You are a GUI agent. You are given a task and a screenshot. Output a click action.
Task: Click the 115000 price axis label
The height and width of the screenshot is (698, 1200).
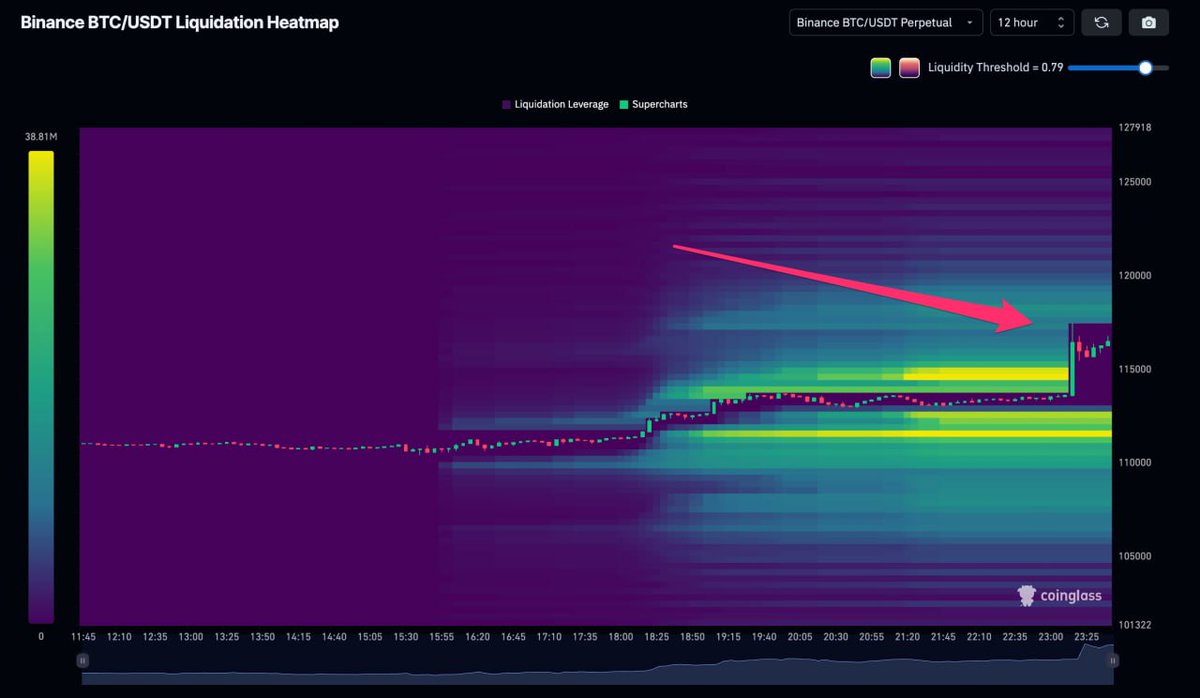coord(1134,369)
